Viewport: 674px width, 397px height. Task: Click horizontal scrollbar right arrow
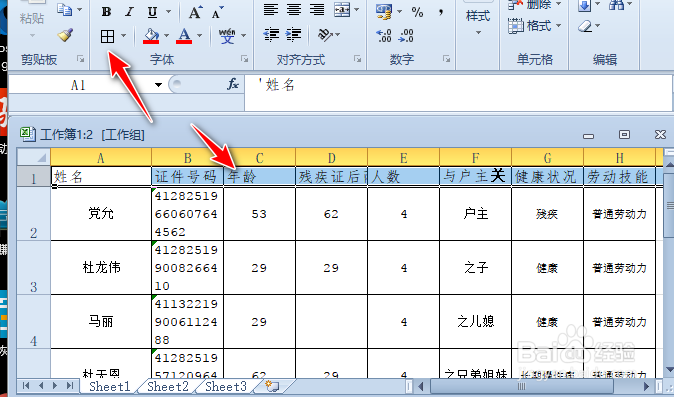(x=646, y=385)
